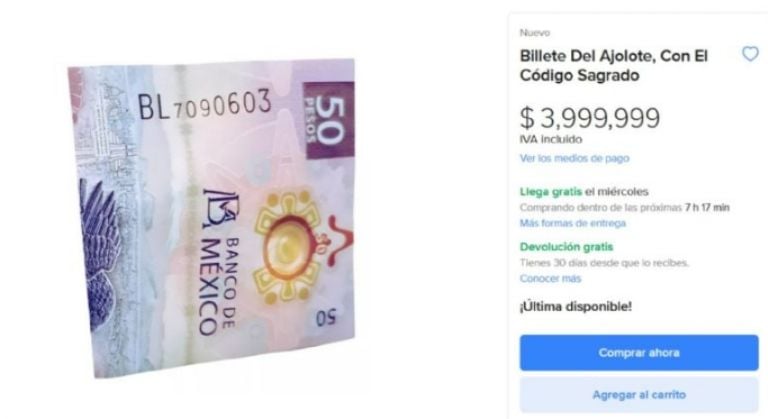Open the Ver los medios de pago link
The image size is (768, 419).
[574, 158]
